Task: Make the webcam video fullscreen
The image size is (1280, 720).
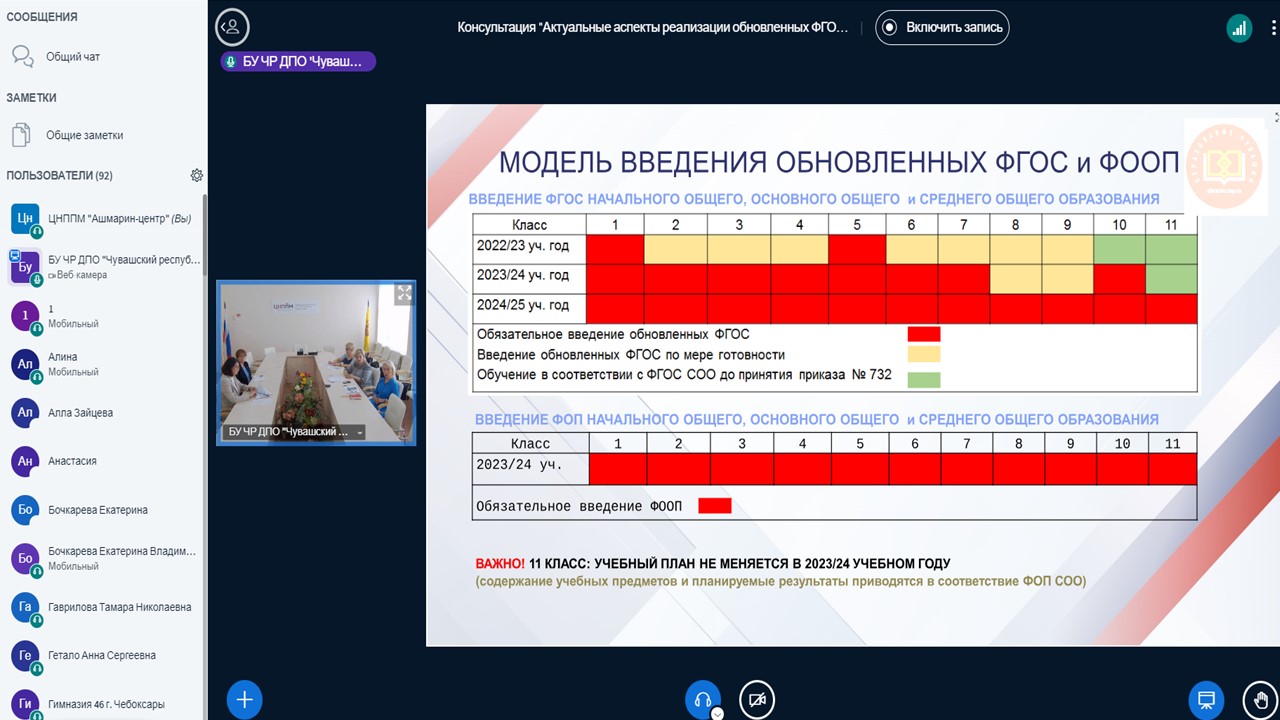Action: [404, 293]
